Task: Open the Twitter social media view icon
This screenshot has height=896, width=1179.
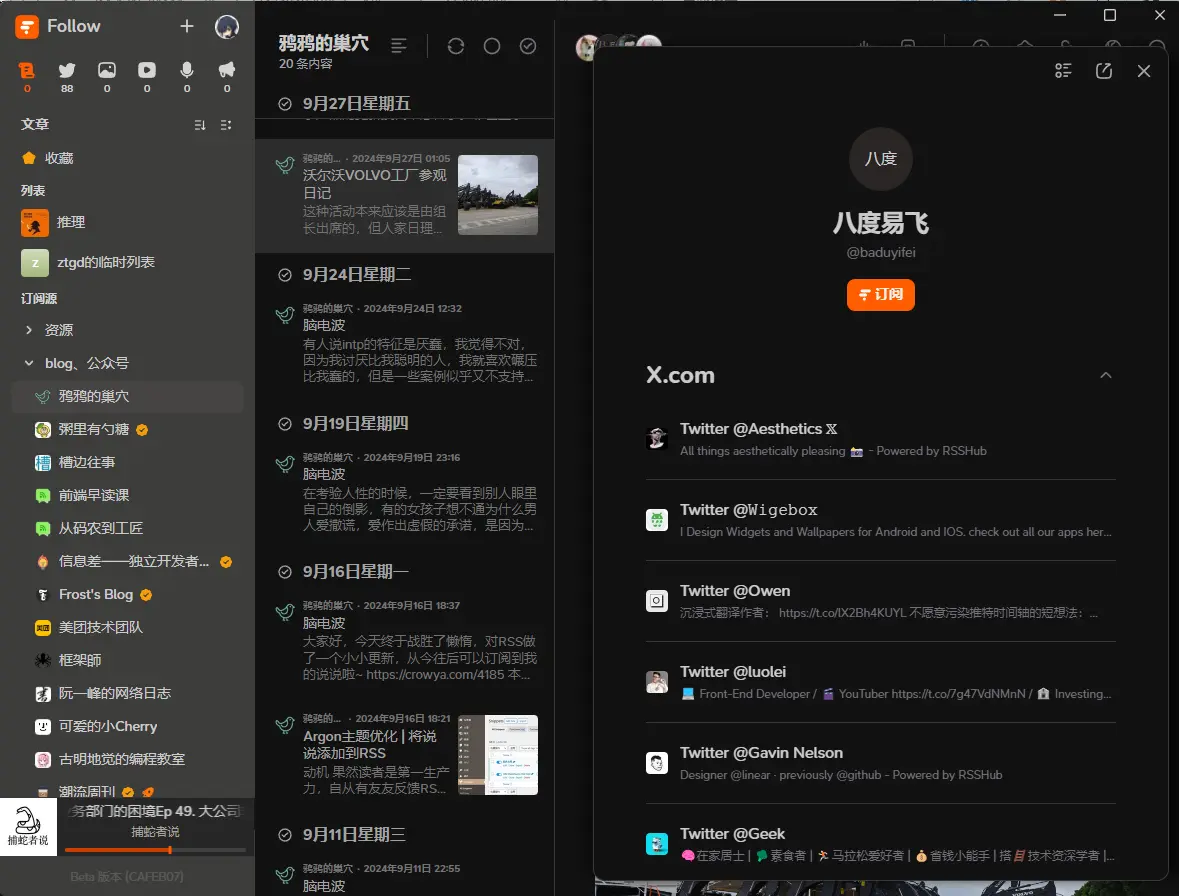Action: tap(67, 71)
